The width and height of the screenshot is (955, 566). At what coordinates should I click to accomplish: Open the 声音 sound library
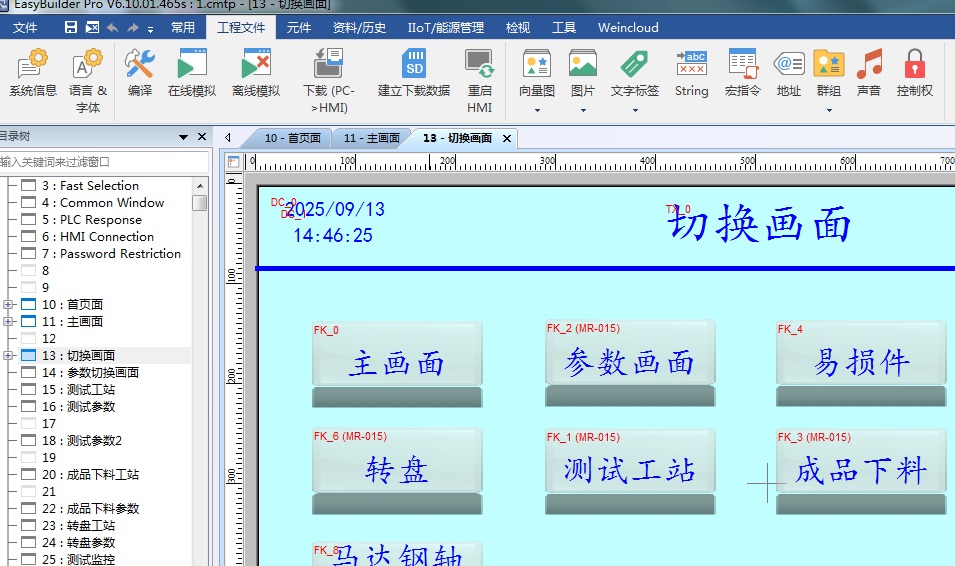click(870, 72)
